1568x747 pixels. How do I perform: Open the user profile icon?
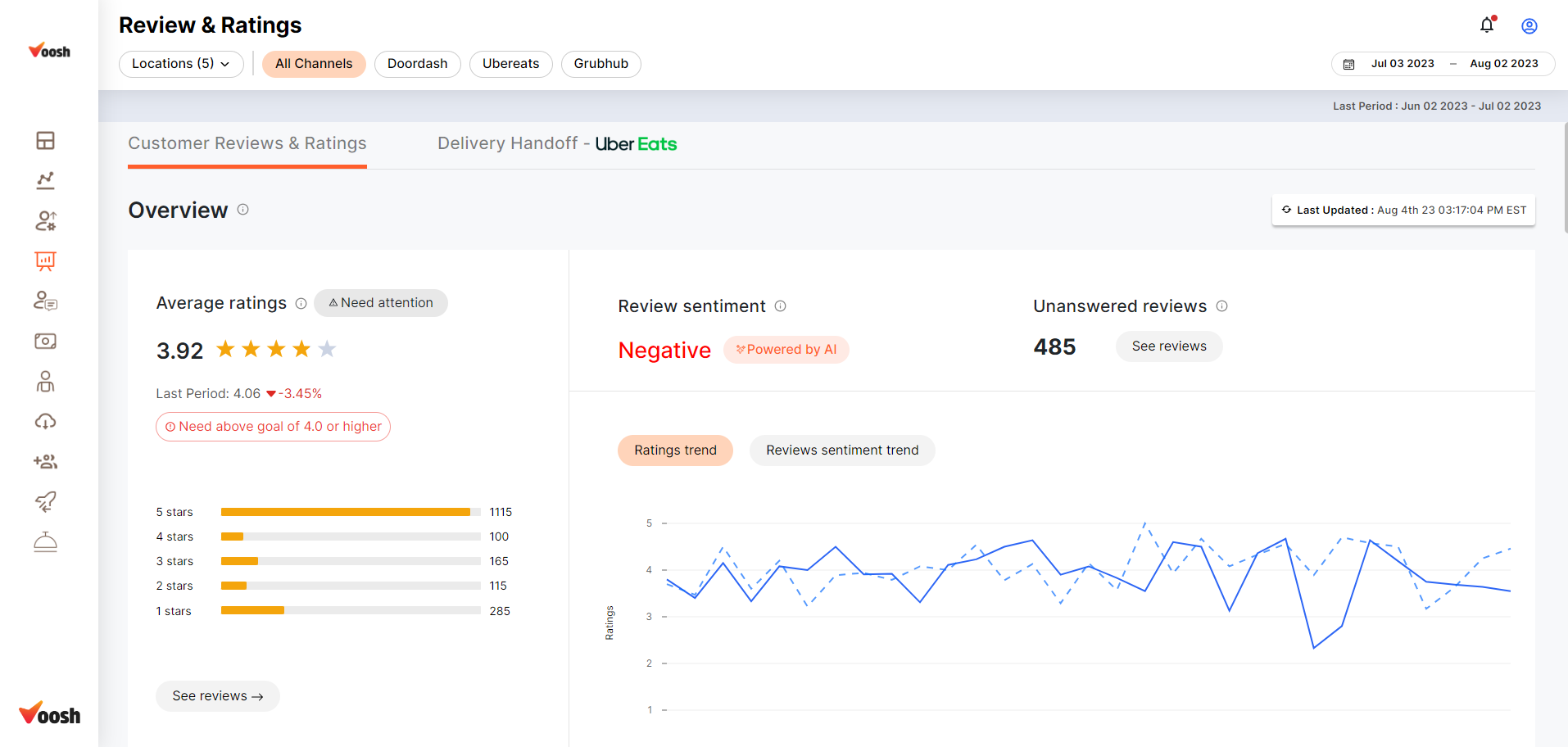pyautogui.click(x=1529, y=26)
